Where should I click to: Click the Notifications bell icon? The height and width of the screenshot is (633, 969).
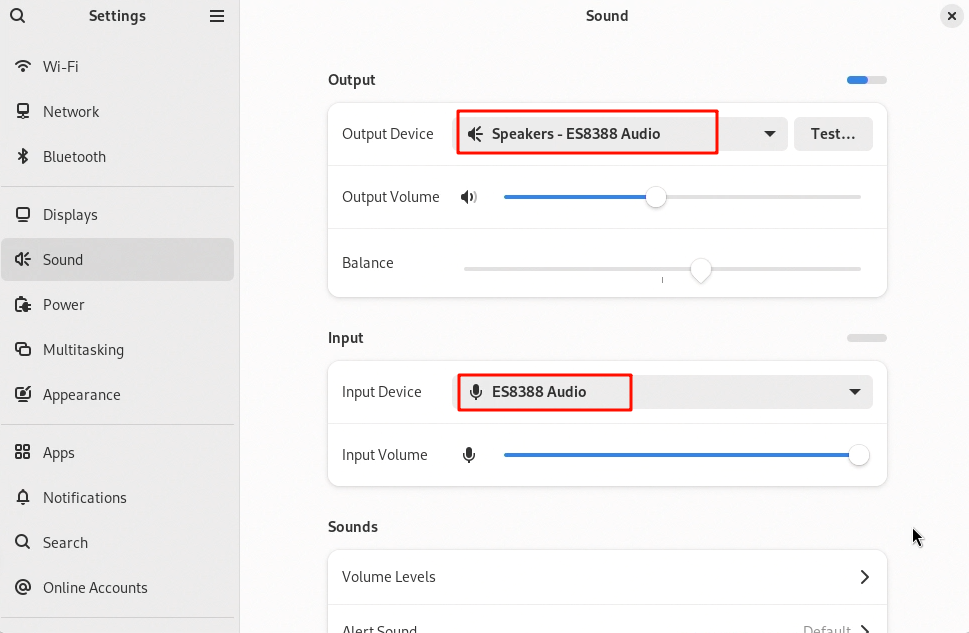(x=23, y=498)
